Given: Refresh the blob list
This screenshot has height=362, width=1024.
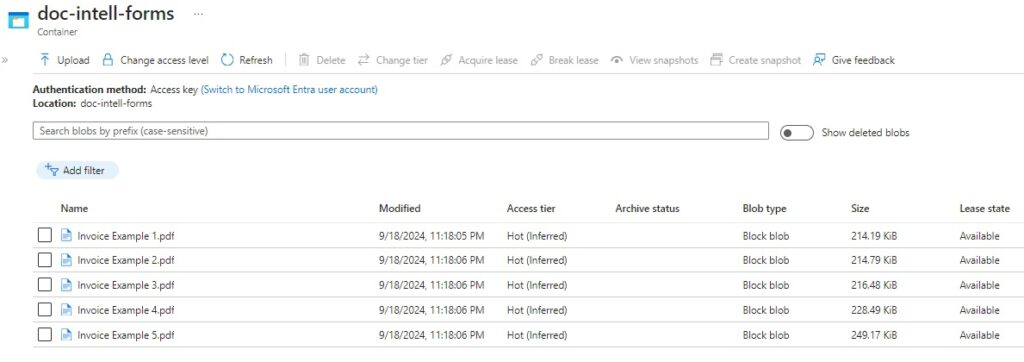Looking at the screenshot, I should pyautogui.click(x=247, y=60).
